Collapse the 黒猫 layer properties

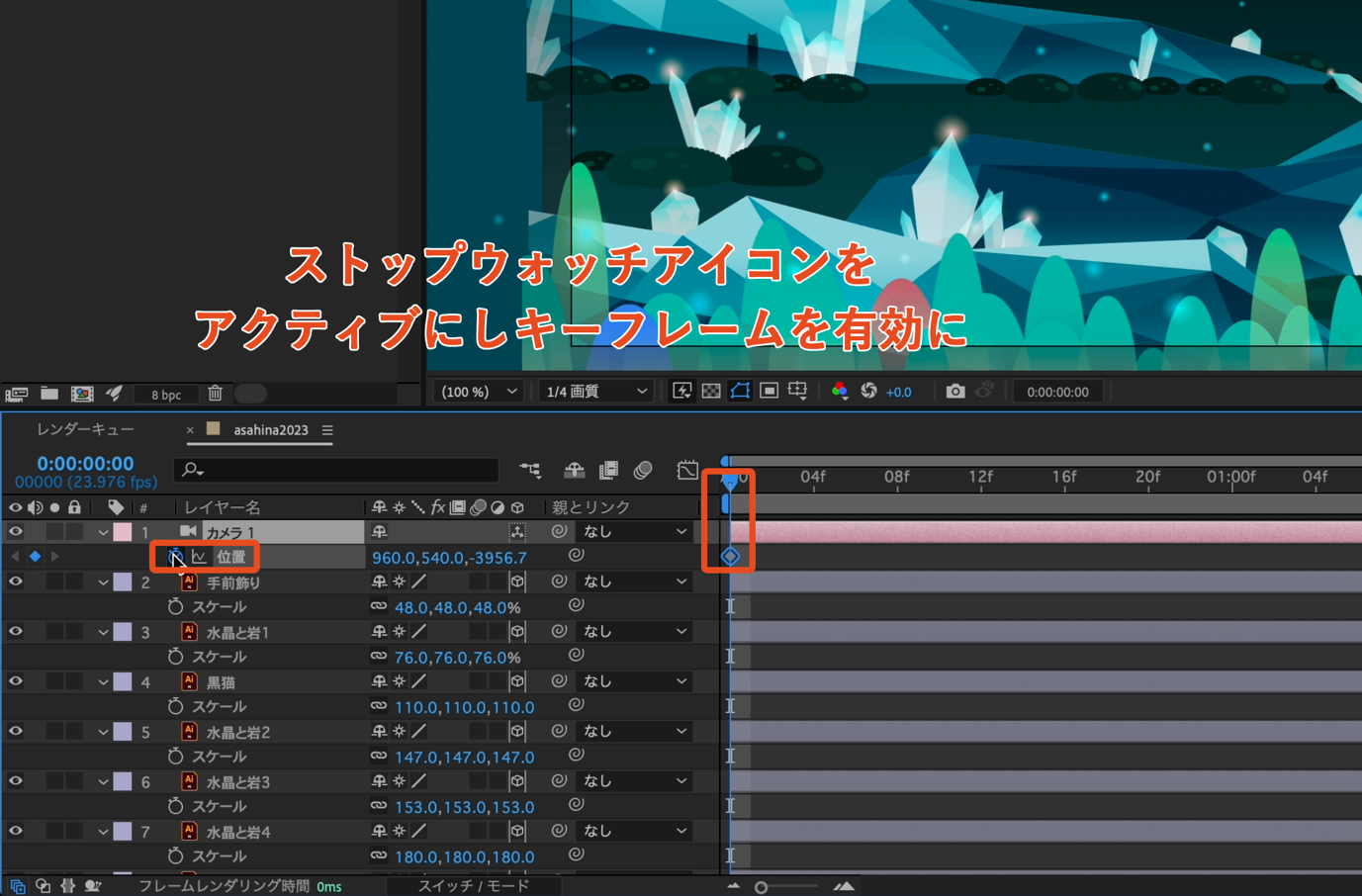103,681
